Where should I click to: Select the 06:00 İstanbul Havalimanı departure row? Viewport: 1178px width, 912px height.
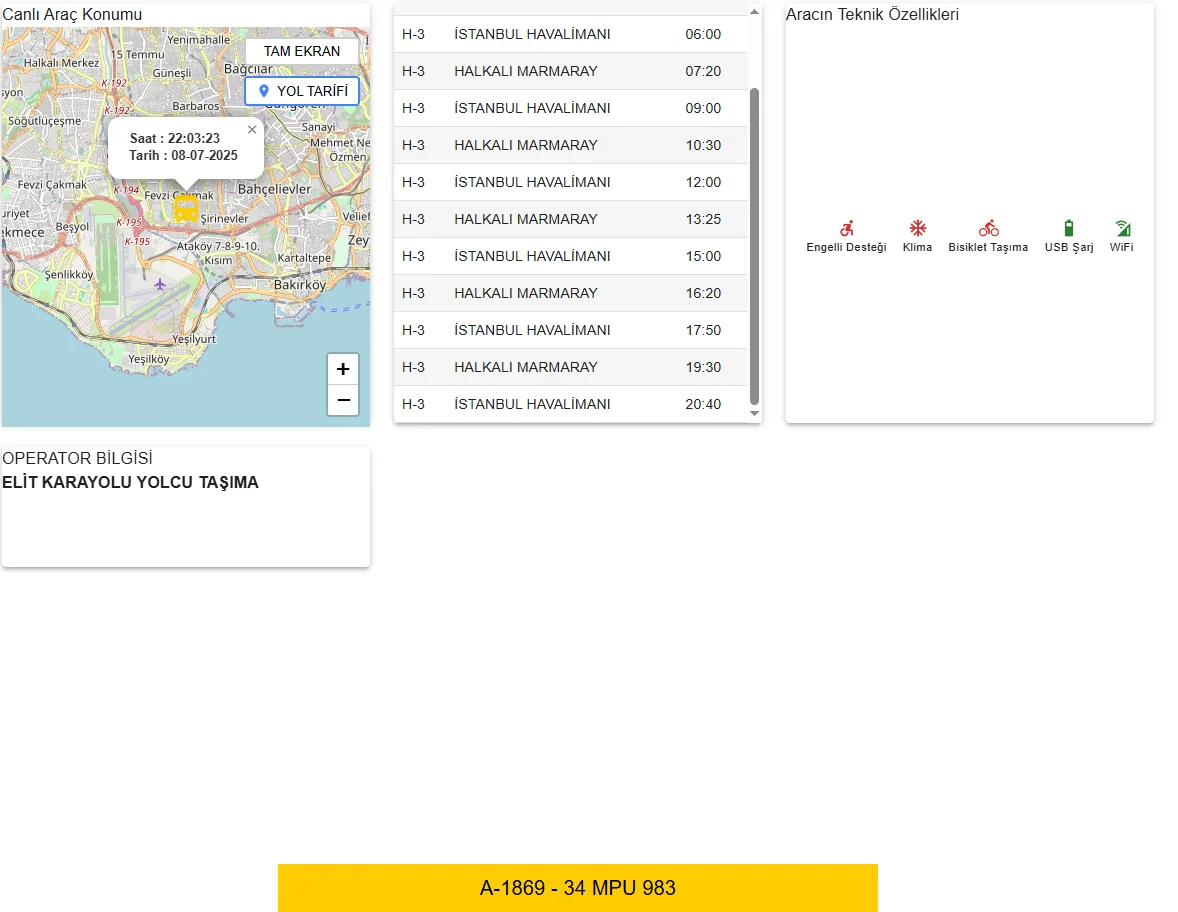pyautogui.click(x=570, y=34)
